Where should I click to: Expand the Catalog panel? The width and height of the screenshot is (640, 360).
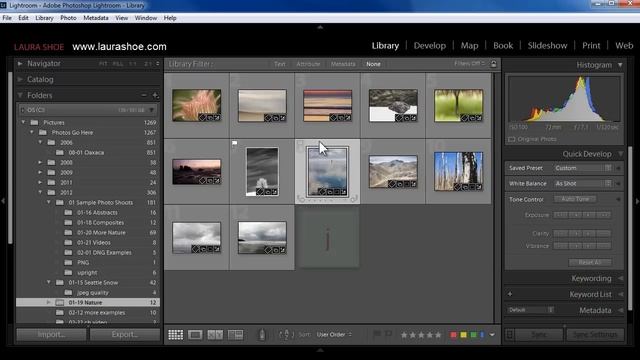(20, 79)
